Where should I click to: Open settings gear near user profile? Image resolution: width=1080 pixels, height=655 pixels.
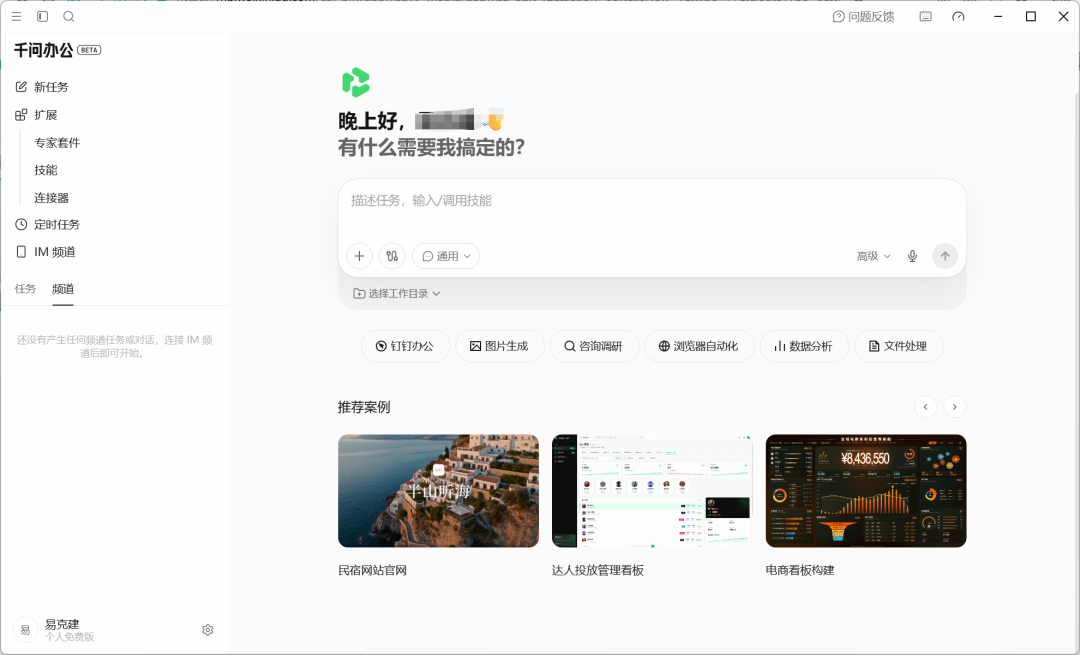coord(207,630)
